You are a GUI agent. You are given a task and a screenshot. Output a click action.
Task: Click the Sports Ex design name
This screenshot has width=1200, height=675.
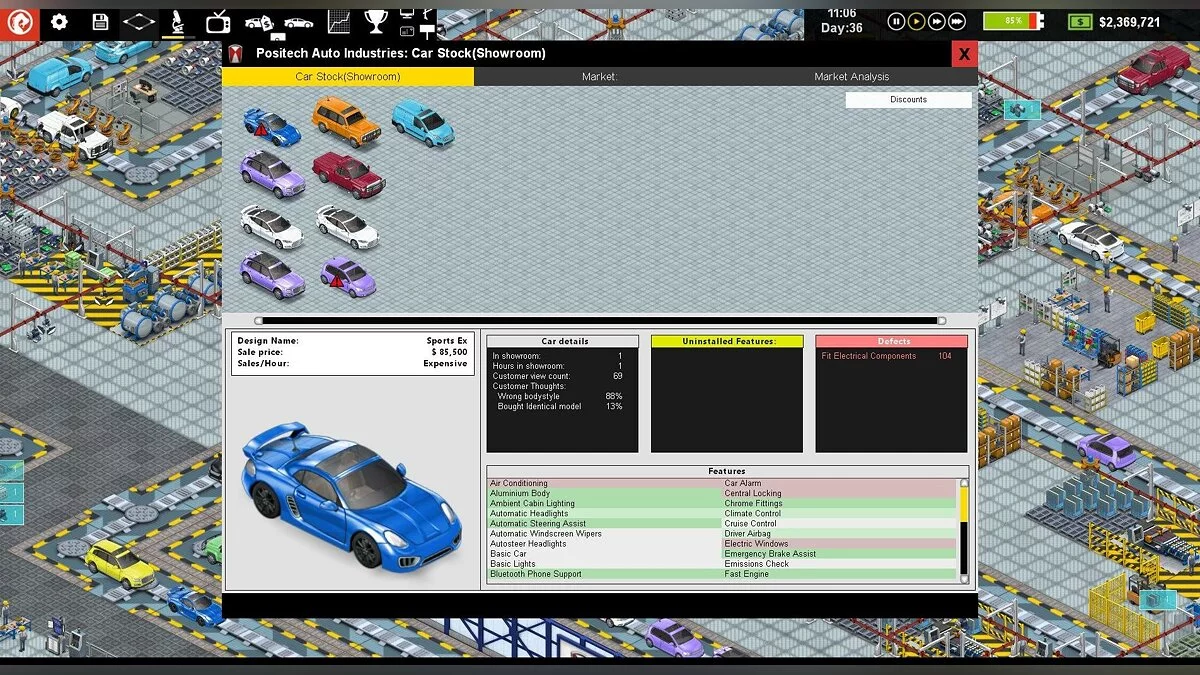coord(447,341)
